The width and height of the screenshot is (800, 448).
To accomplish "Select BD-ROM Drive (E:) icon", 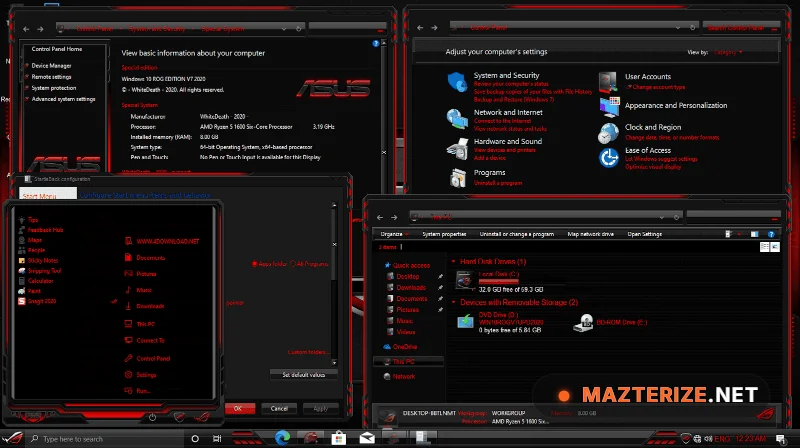I will 583,322.
